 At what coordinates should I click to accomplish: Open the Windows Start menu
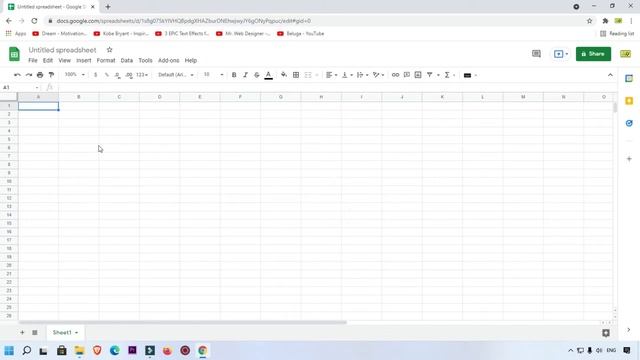[x=9, y=350]
